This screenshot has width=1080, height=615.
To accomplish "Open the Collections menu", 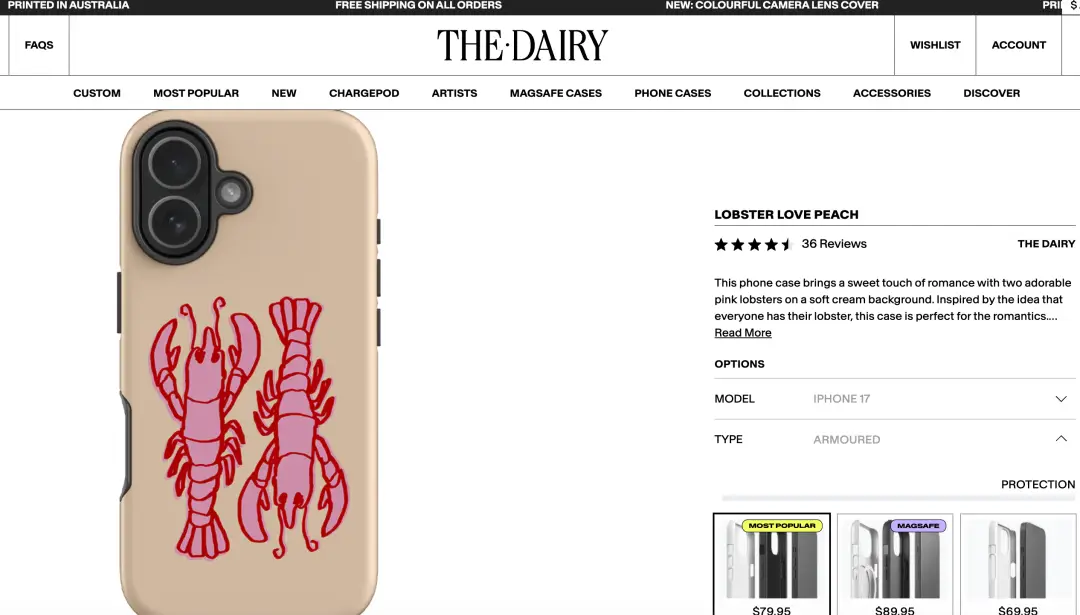I will (782, 93).
